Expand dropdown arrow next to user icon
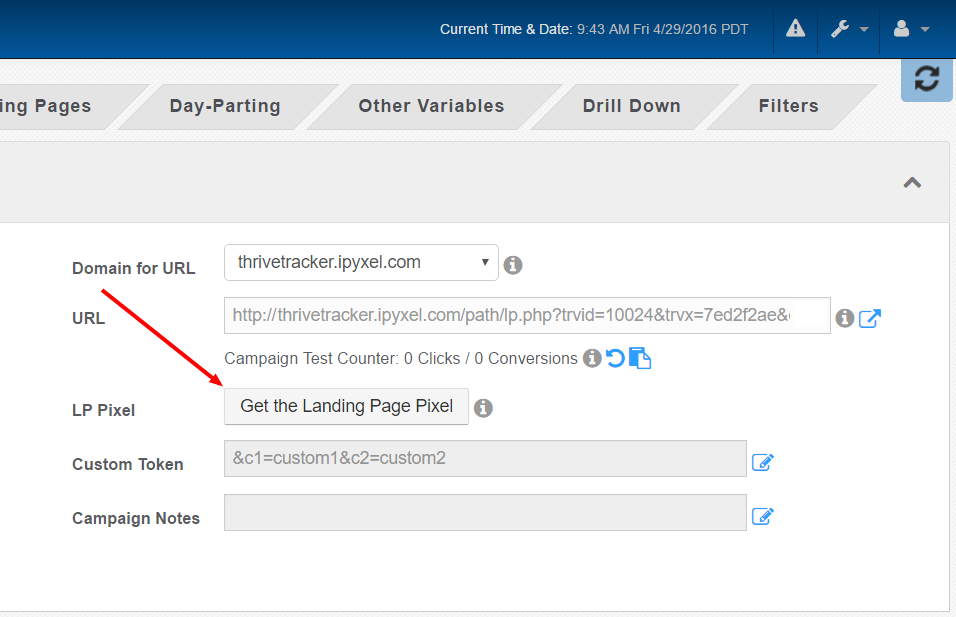This screenshot has width=956, height=617. tap(925, 29)
